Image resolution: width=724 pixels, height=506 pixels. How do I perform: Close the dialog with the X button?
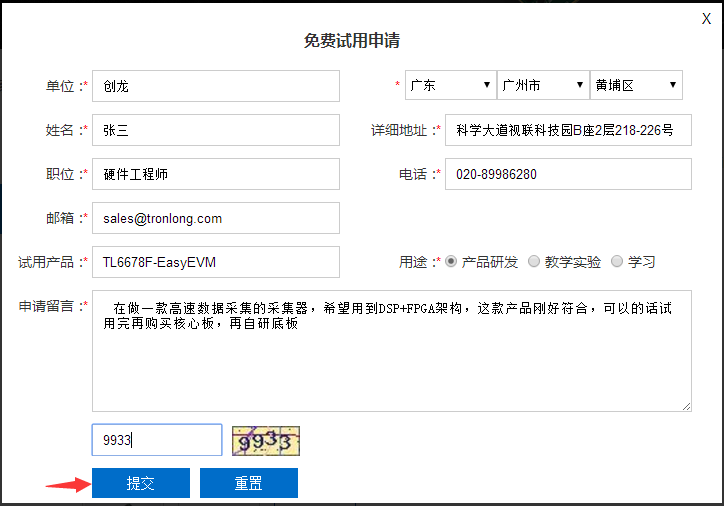coord(707,18)
